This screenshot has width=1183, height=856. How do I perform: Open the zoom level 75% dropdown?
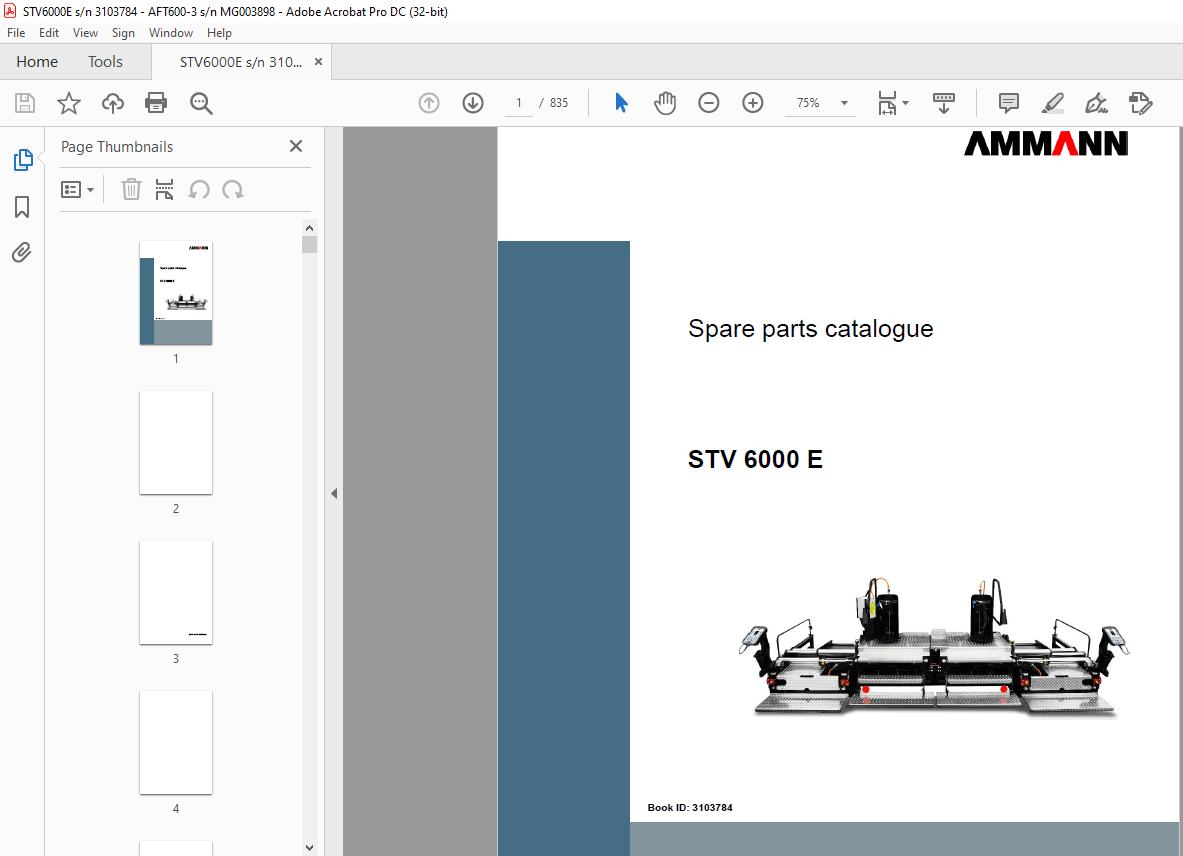(844, 103)
